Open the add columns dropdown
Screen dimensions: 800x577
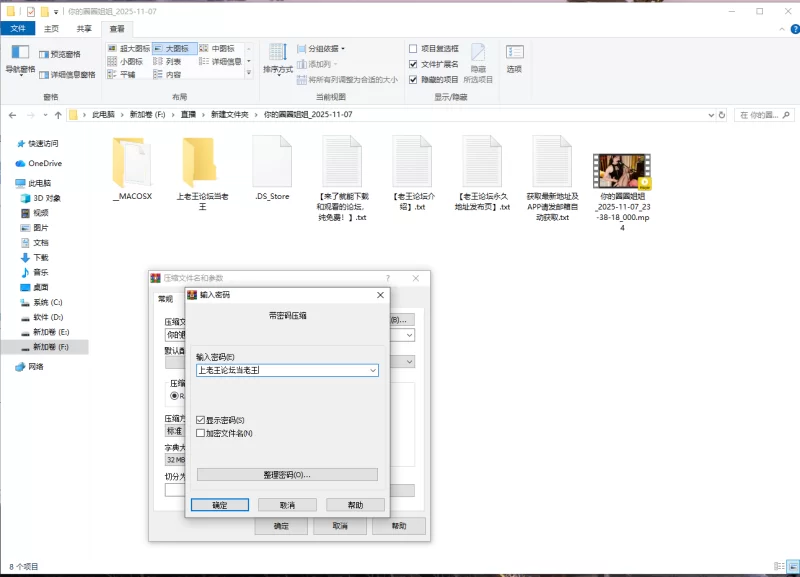point(317,64)
